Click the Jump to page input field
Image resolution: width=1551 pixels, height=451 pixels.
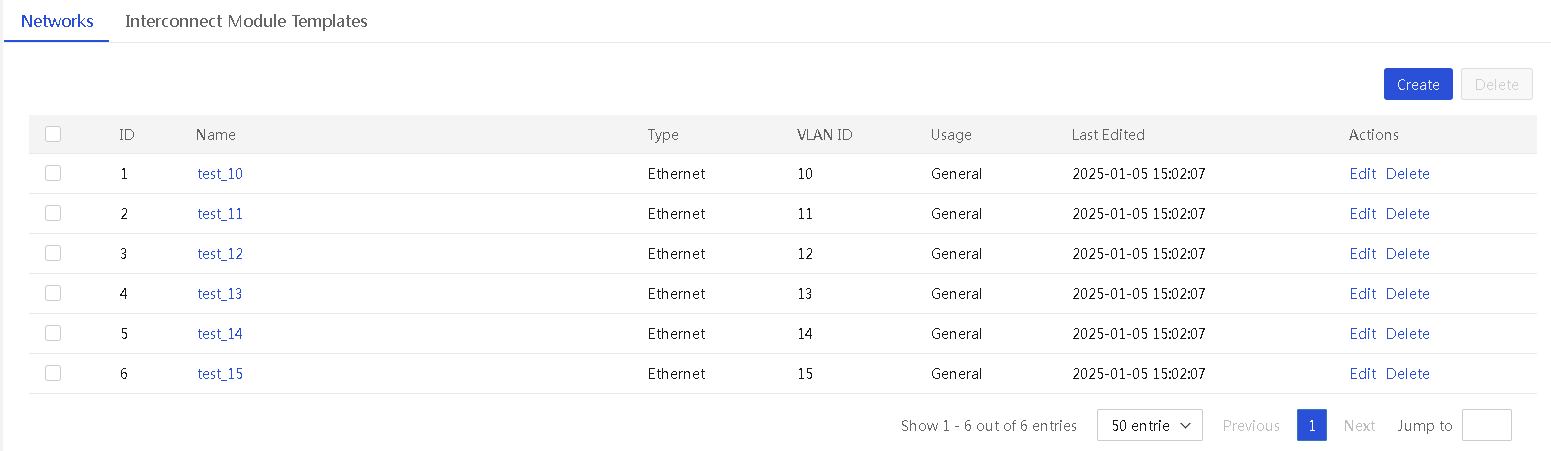point(1487,425)
